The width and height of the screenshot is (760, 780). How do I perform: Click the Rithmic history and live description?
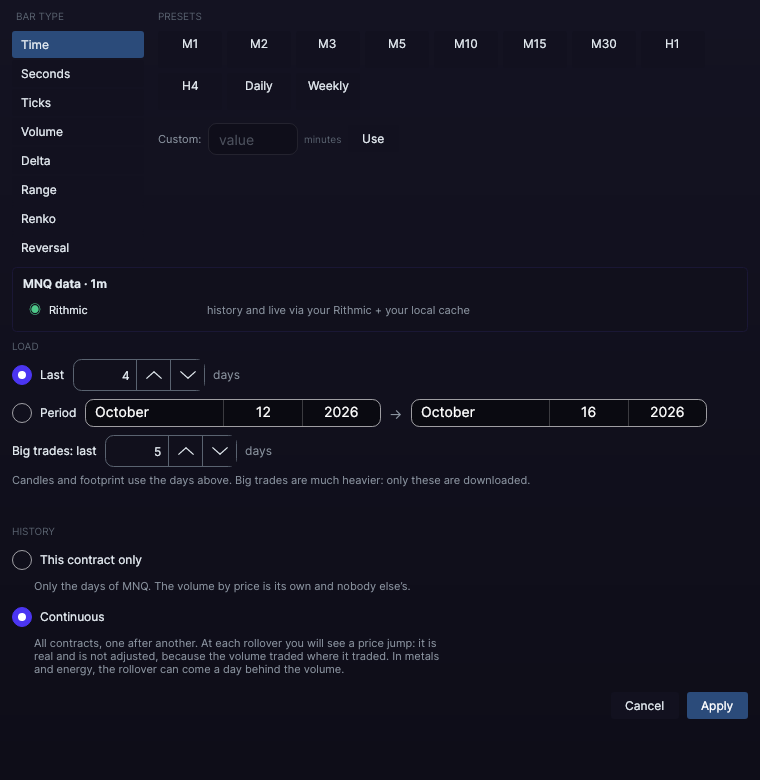tap(338, 310)
